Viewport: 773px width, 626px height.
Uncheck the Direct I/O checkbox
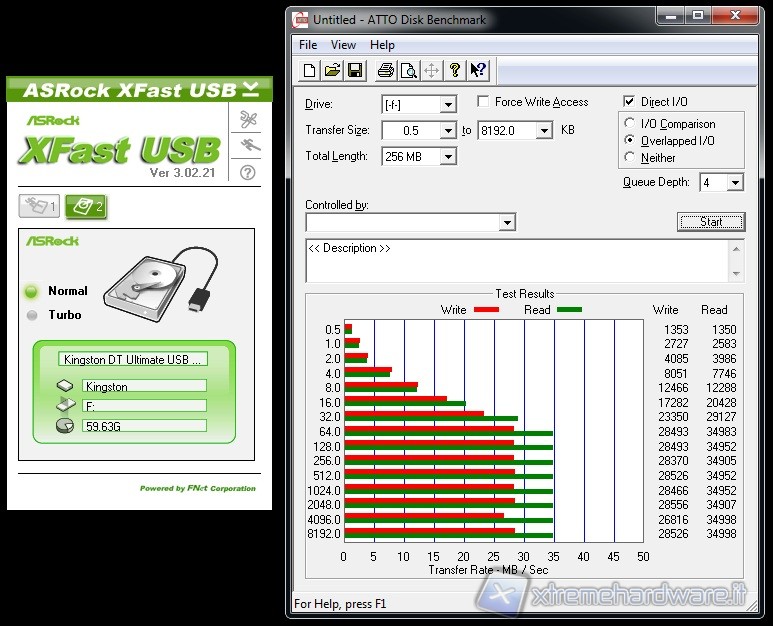pyautogui.click(x=629, y=102)
